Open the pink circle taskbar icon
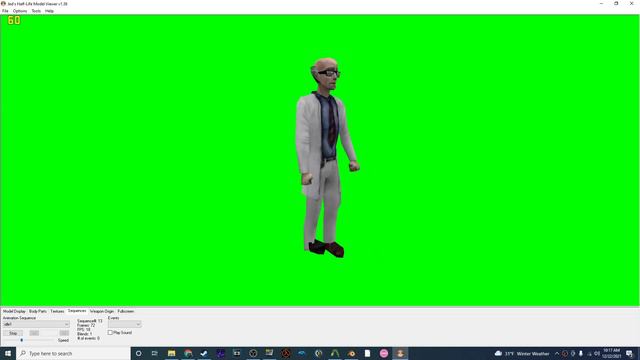This screenshot has width=640, height=360. 384,353
